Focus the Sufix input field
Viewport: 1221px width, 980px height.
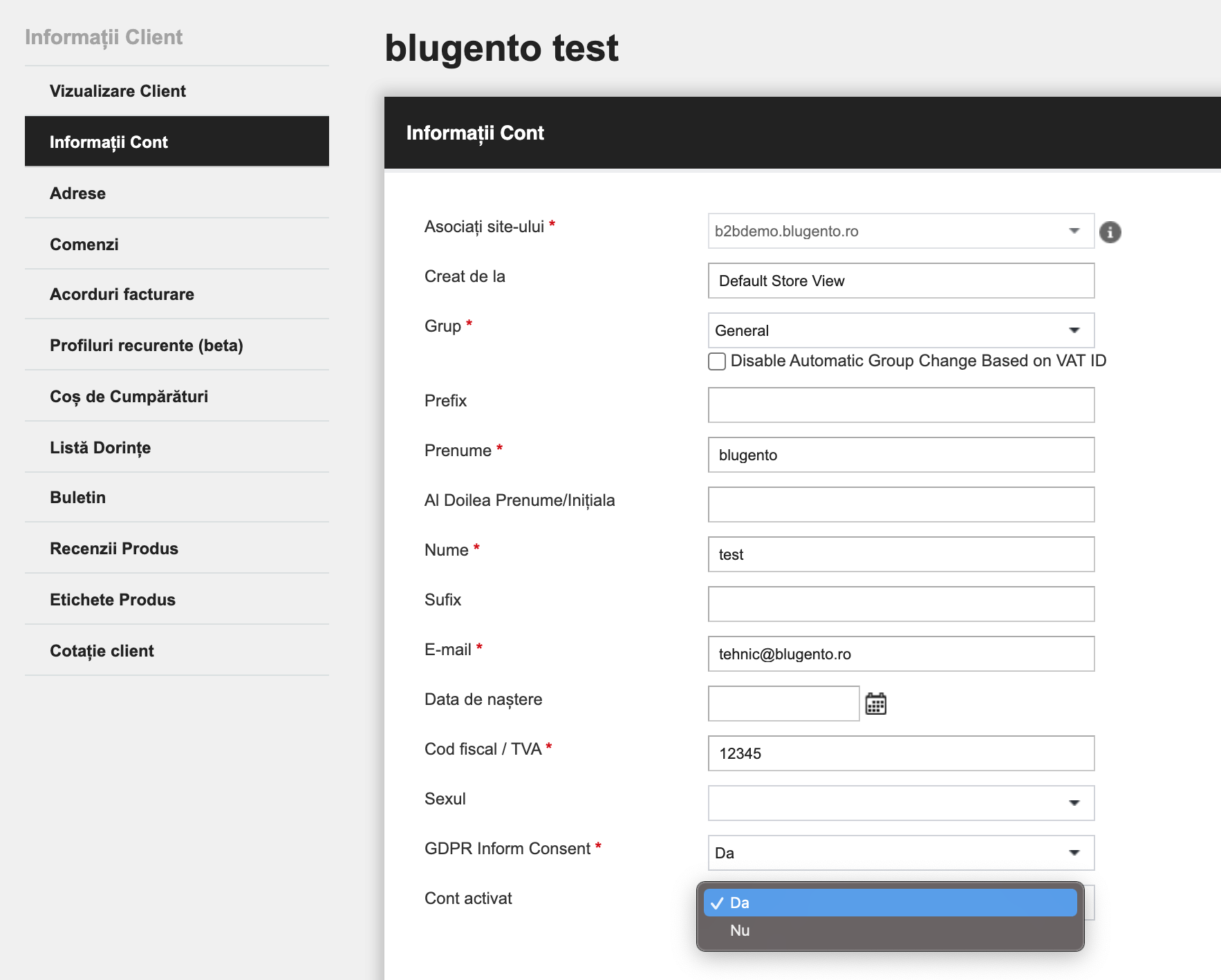tap(901, 604)
